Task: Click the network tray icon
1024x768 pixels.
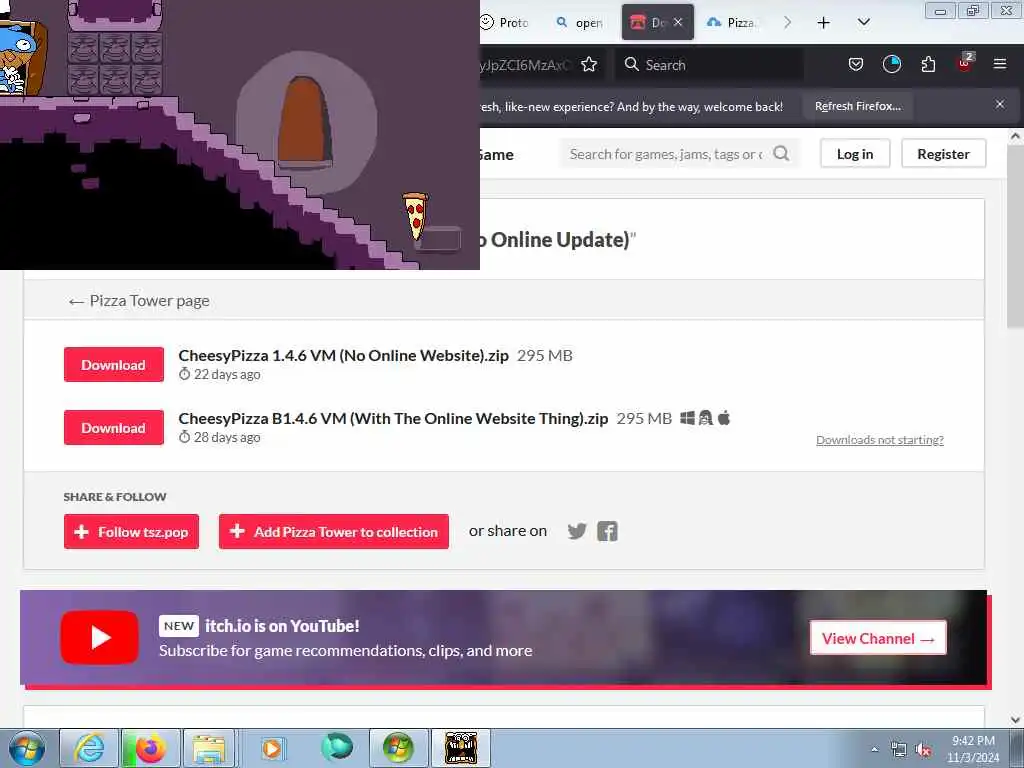Action: (899, 750)
